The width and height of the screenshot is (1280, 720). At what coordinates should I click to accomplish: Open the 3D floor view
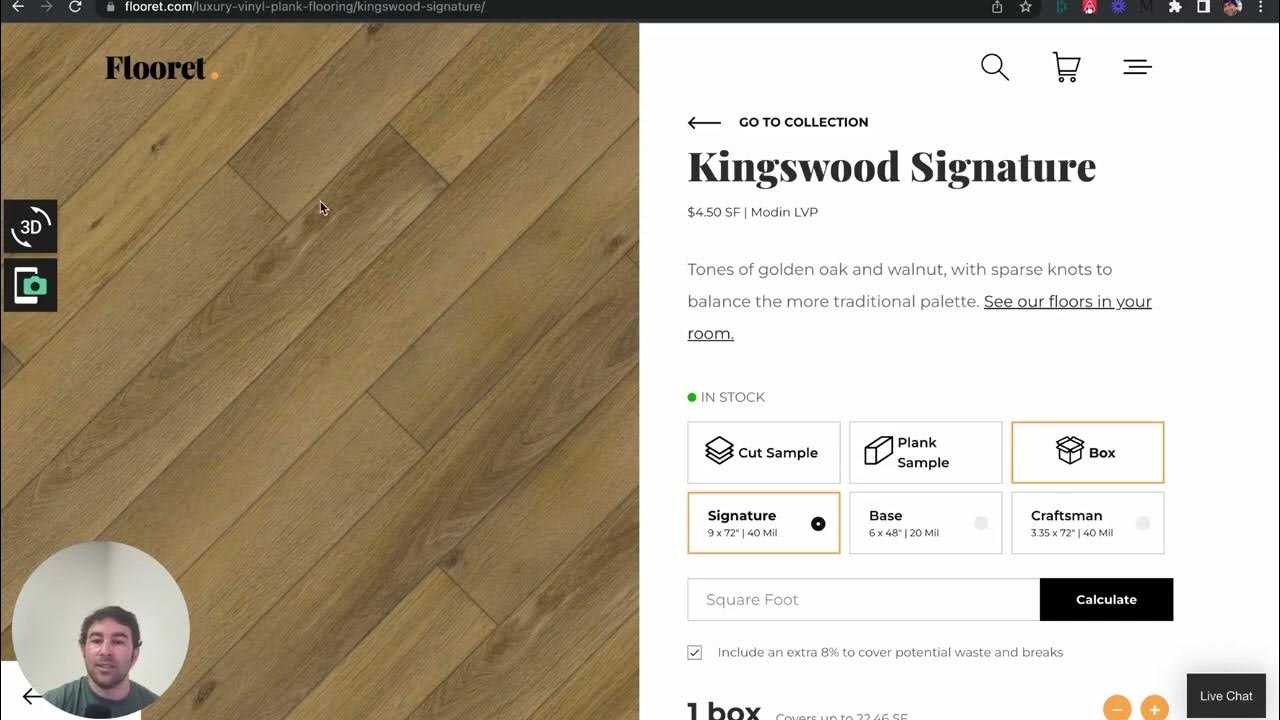pyautogui.click(x=30, y=226)
